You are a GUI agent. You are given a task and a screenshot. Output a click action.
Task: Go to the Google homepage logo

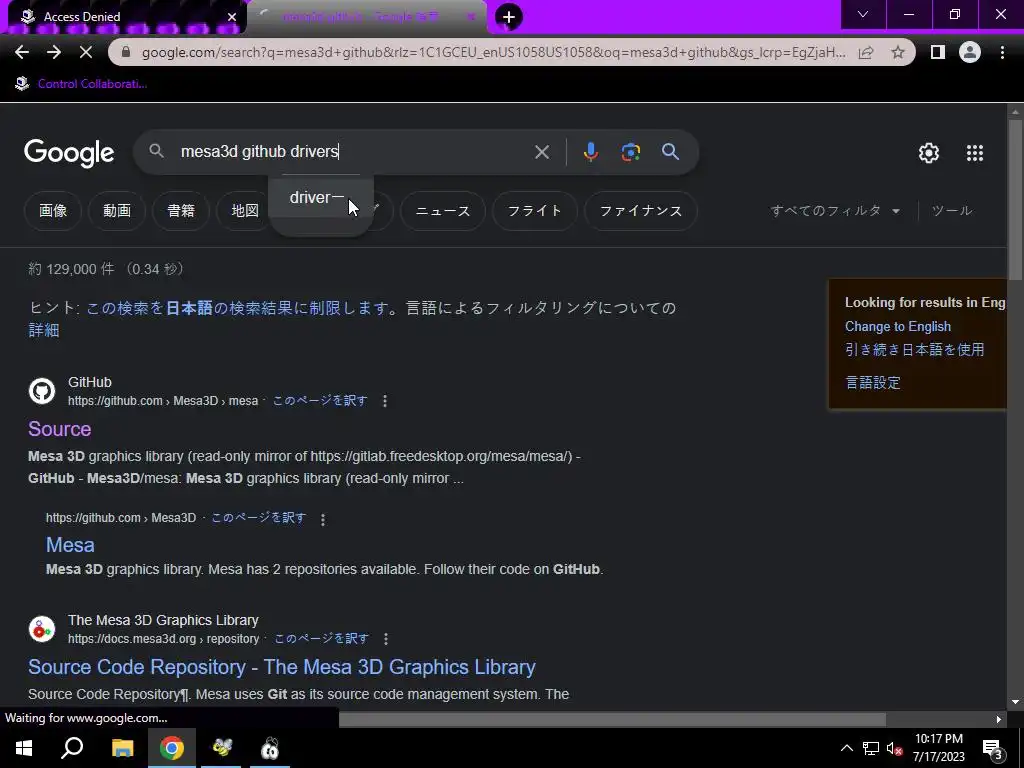(69, 153)
